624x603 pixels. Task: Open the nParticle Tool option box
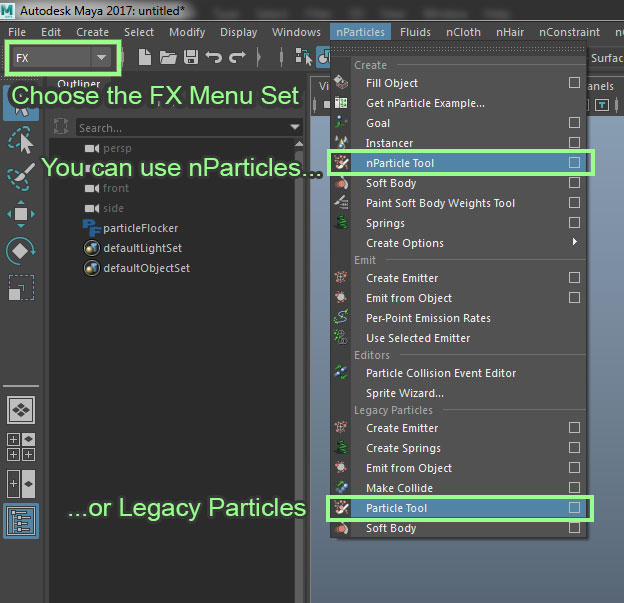[574, 162]
